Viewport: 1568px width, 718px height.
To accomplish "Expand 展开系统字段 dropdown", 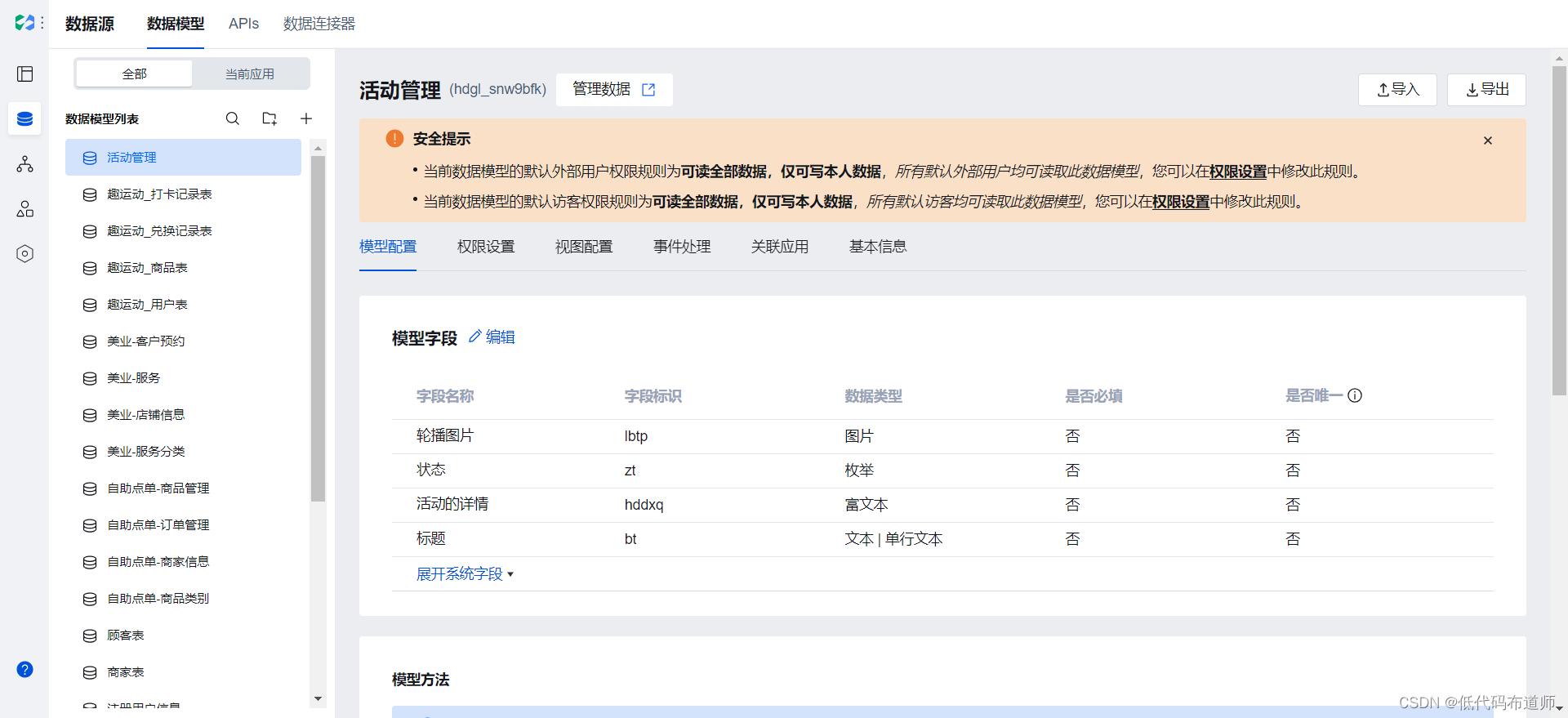I will [465, 574].
